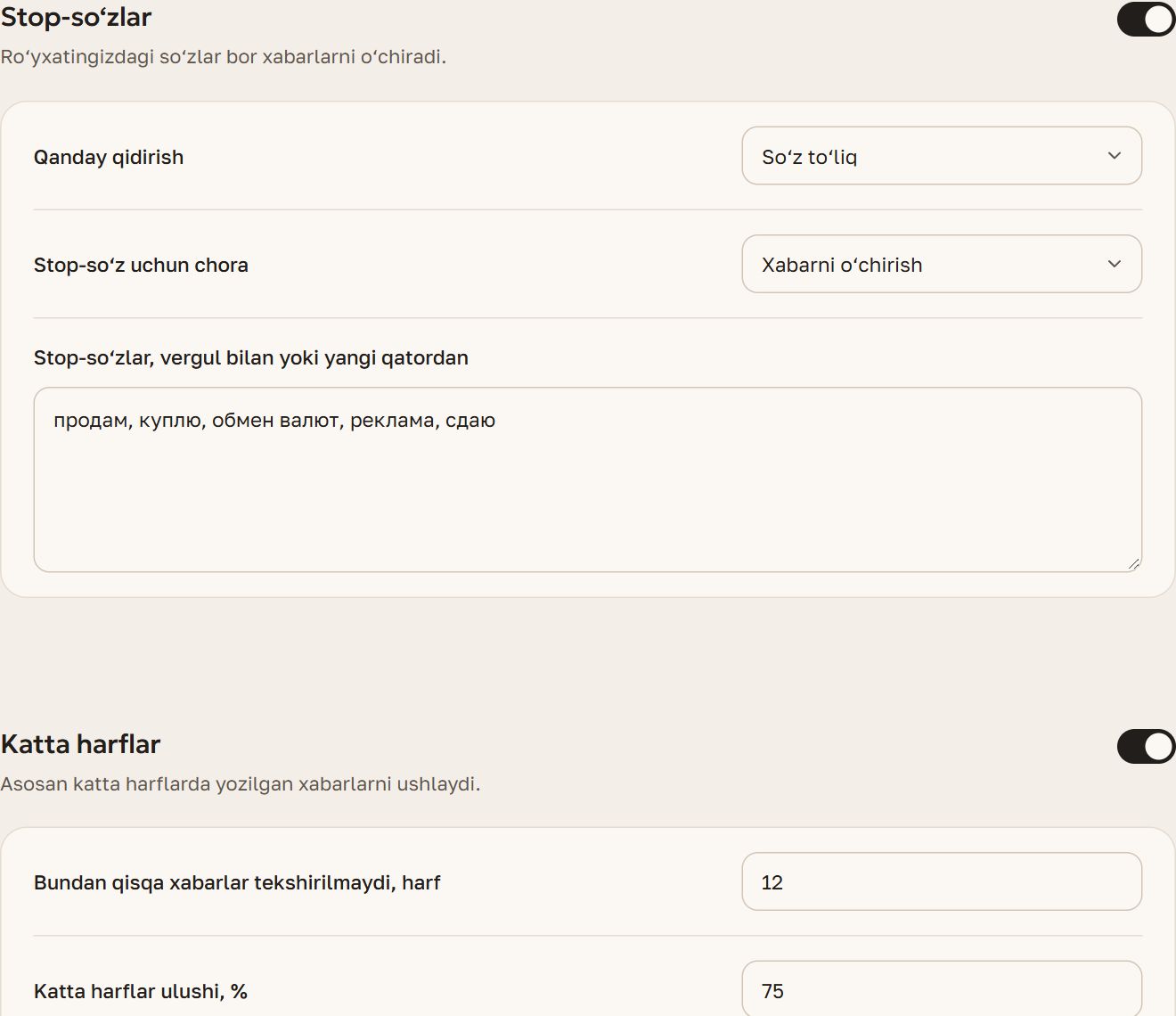Viewport: 1176px width, 1016px height.
Task: Click the stop-words text area
Action: [588, 479]
